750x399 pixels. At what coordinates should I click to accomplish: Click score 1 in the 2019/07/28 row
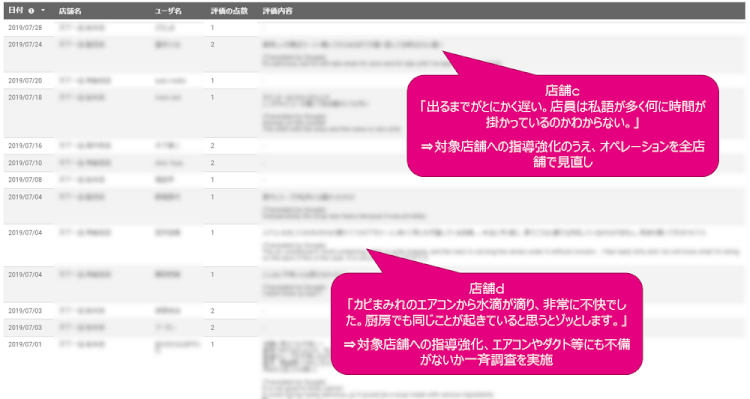click(x=212, y=28)
